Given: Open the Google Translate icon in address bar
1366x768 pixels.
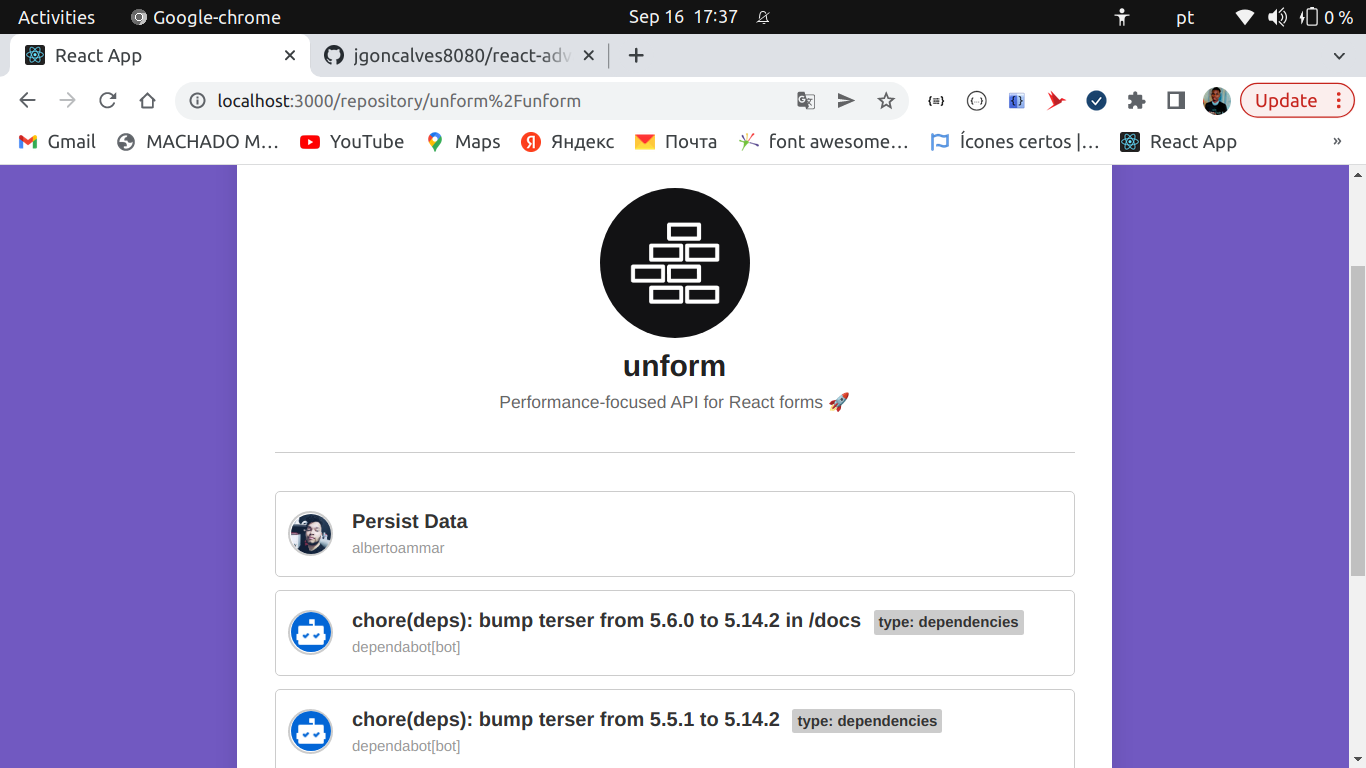Looking at the screenshot, I should tap(805, 101).
